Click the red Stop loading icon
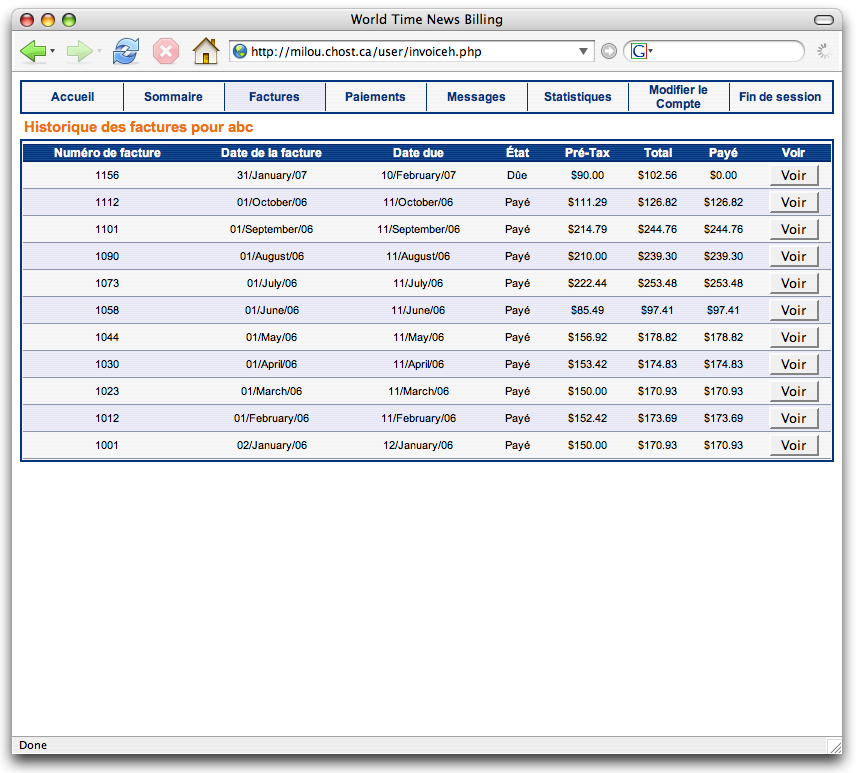860x773 pixels. tap(166, 51)
